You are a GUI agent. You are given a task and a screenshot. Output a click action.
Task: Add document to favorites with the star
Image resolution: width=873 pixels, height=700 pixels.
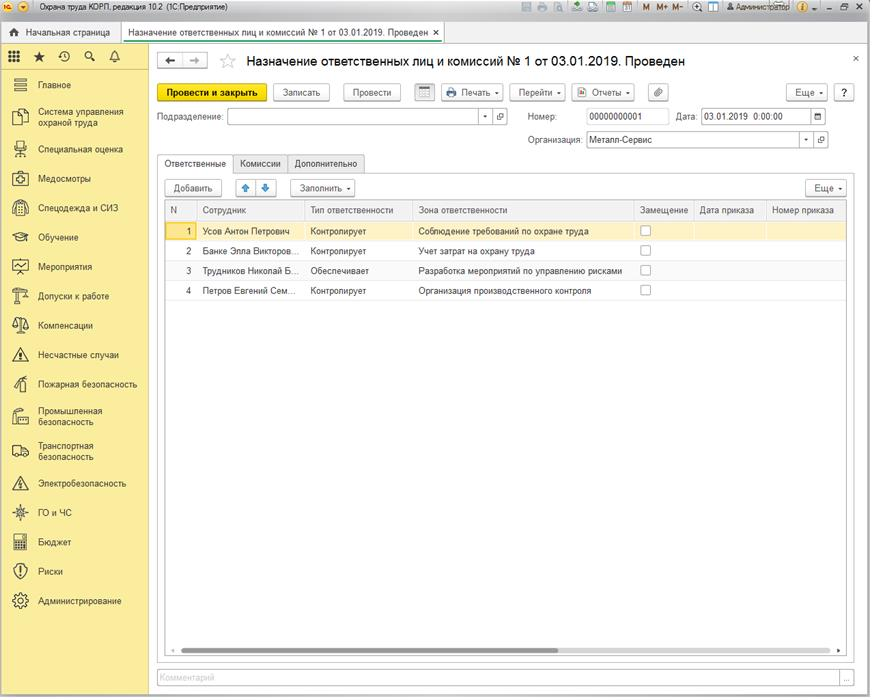(228, 61)
